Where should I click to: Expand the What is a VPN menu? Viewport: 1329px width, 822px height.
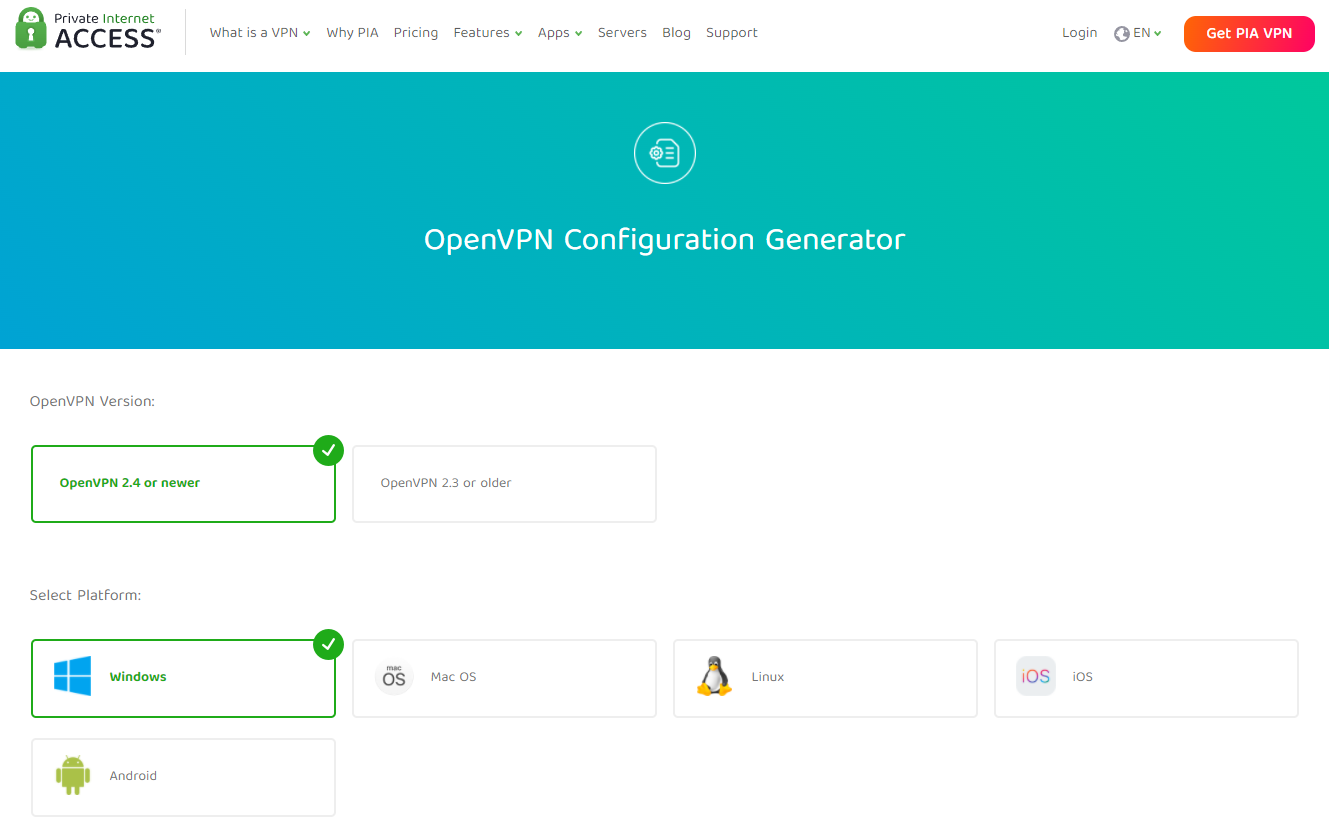[x=259, y=33]
